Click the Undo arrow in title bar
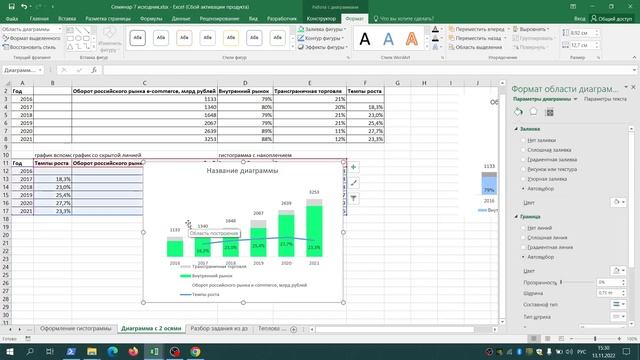This screenshot has height=360, width=640. 24,7
